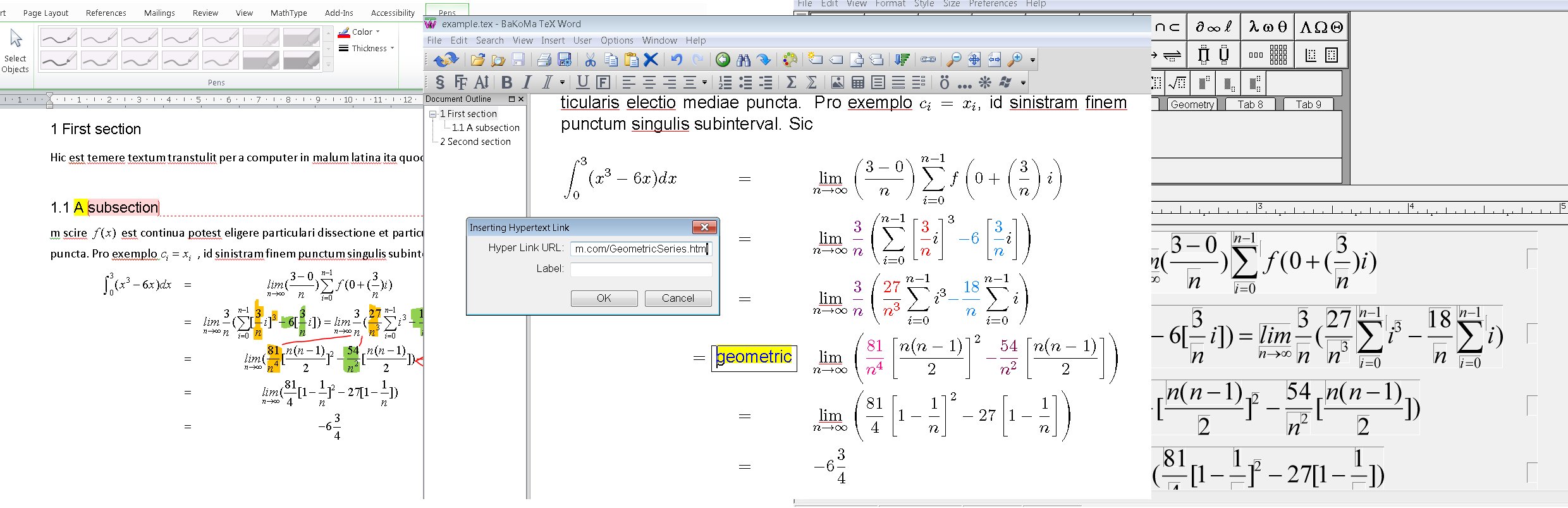1568x508 pixels.
Task: Click the binoculars Find icon
Action: (744, 60)
